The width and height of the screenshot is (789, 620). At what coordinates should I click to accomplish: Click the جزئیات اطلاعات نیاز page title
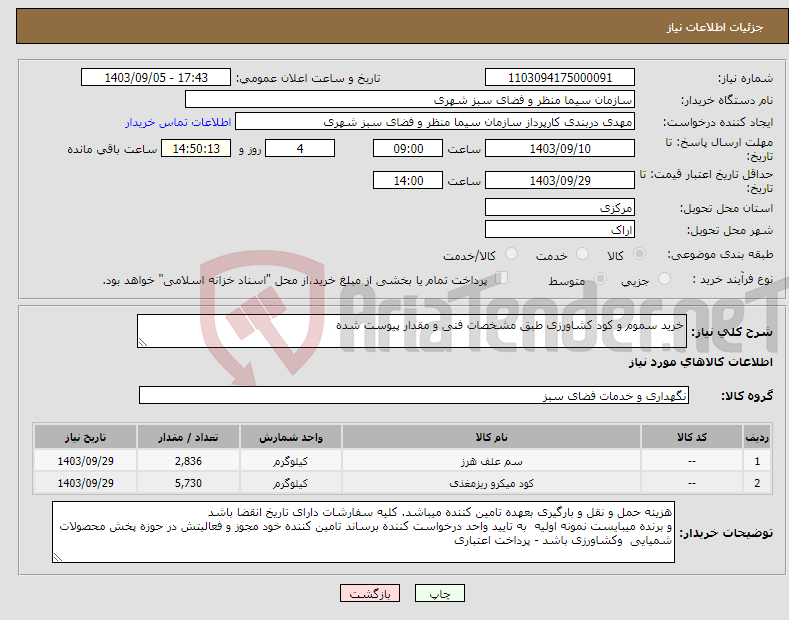[715, 27]
